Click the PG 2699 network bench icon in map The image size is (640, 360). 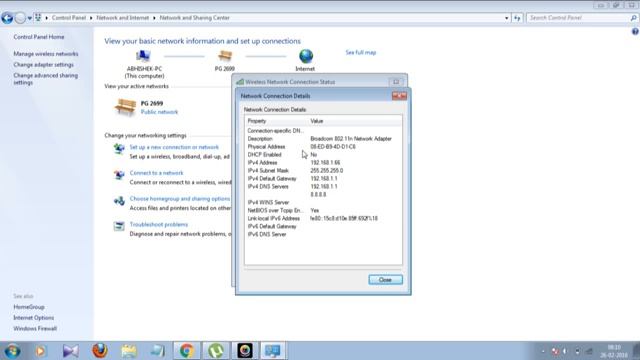pyautogui.click(x=224, y=56)
